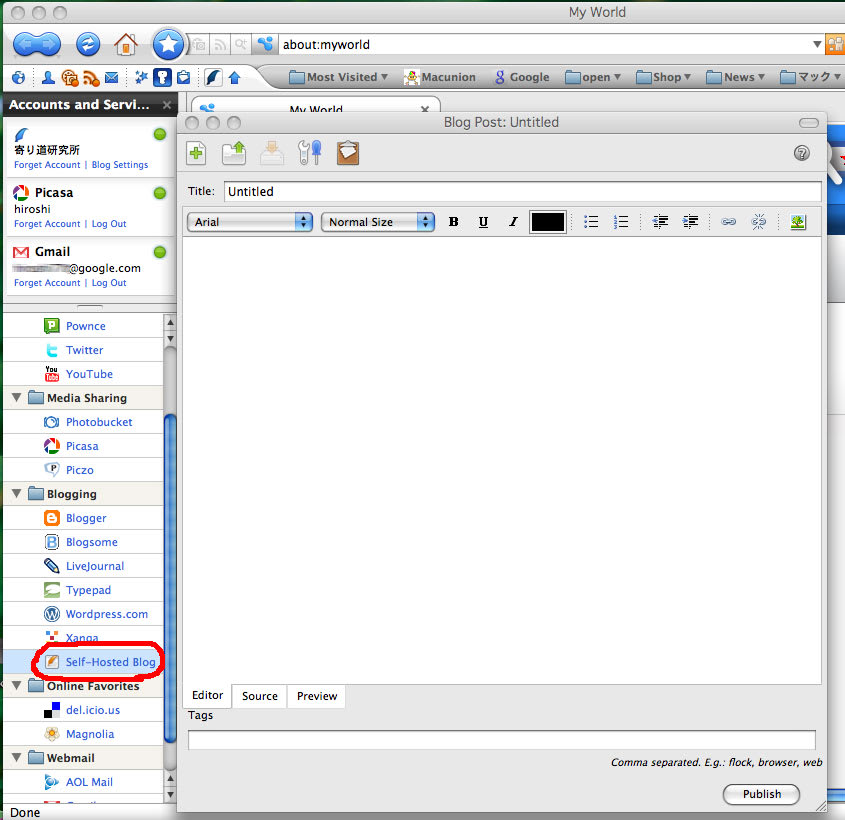The width and height of the screenshot is (845, 820).
Task: Remove the hyperlink
Action: pyautogui.click(x=758, y=222)
